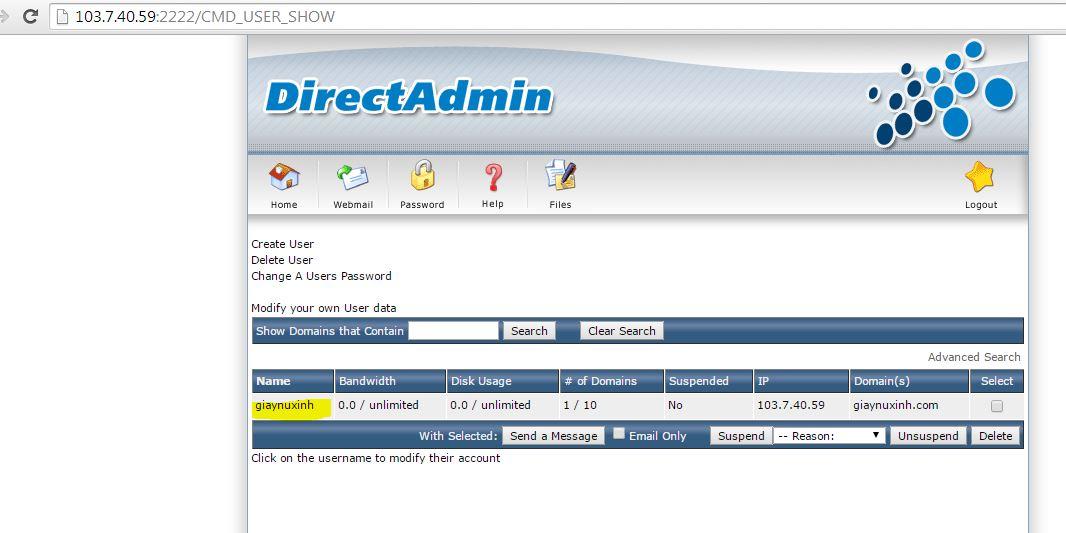Click the Delete User link
The image size is (1066, 533).
pyautogui.click(x=282, y=260)
